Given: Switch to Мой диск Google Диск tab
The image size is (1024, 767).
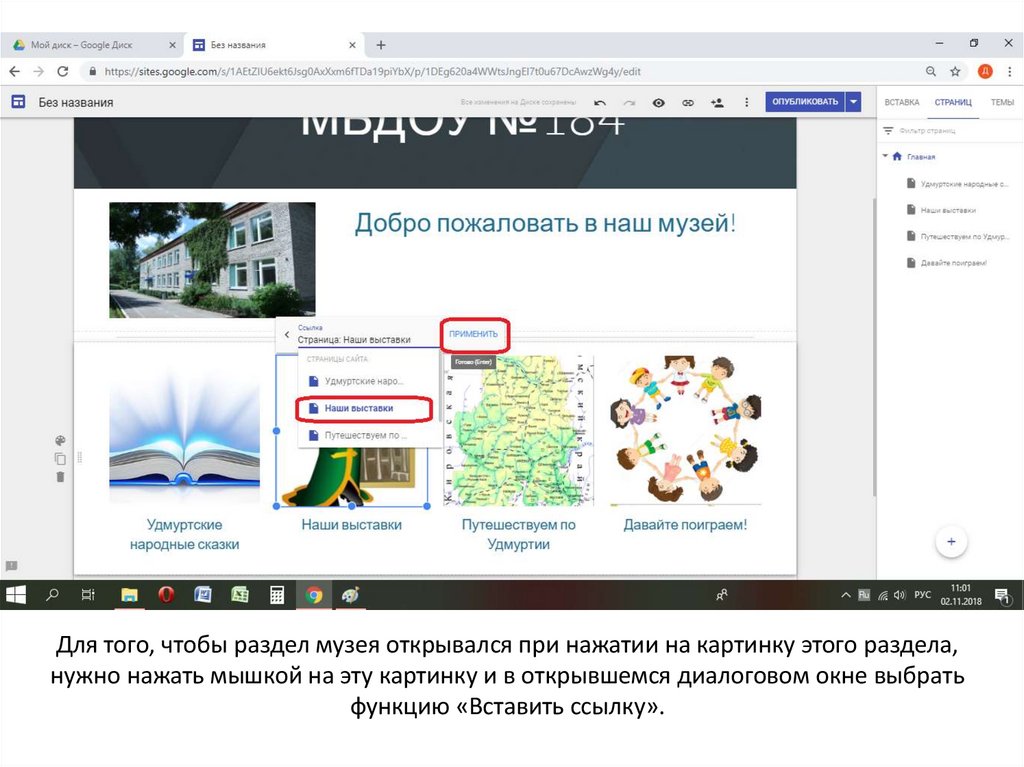Looking at the screenshot, I should click(95, 45).
